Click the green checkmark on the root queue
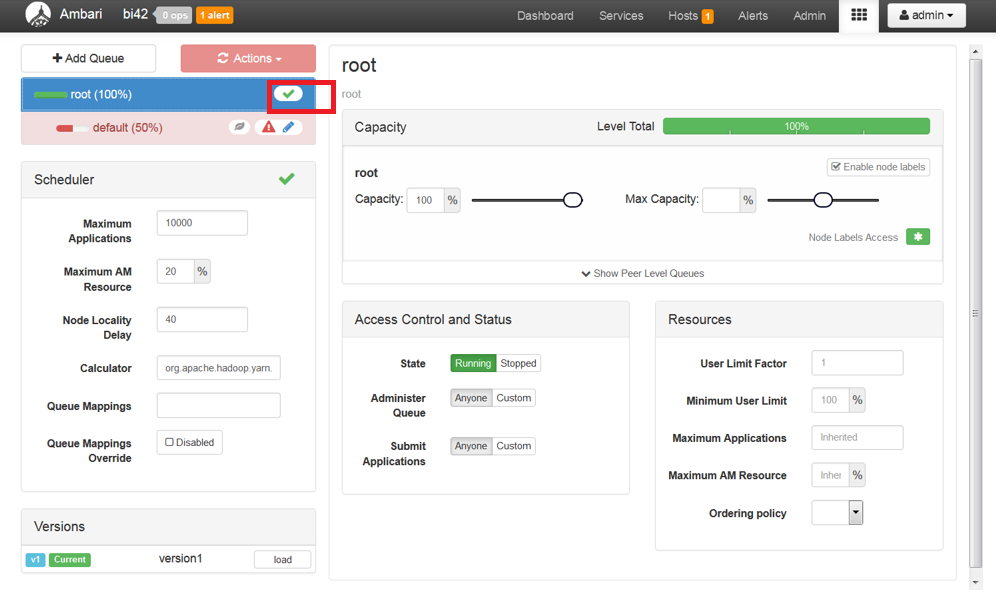This screenshot has width=1002, height=601. pos(289,93)
